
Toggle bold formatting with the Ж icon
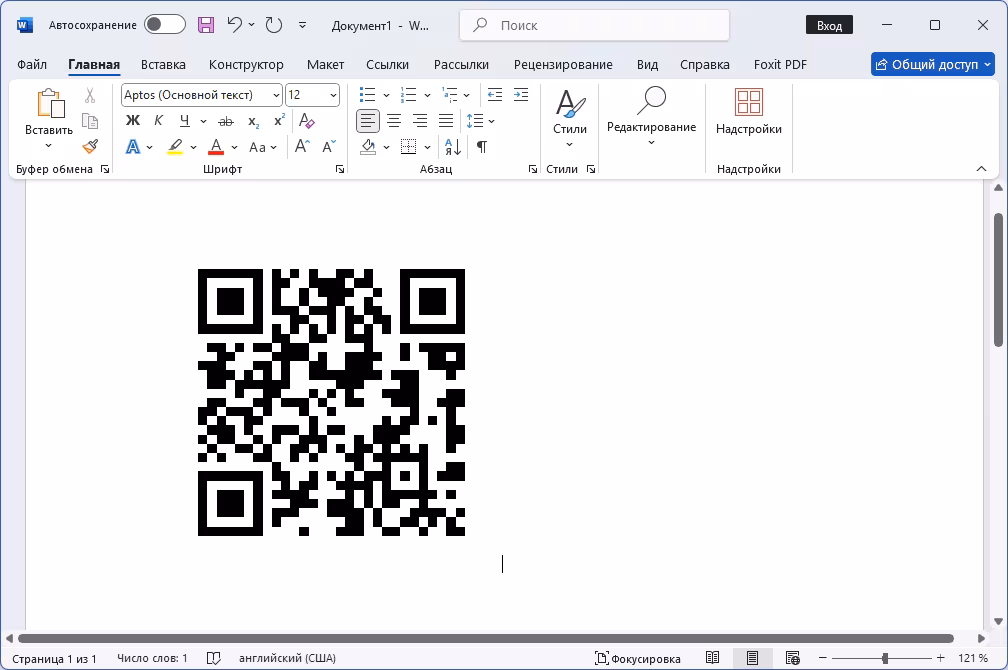132,120
